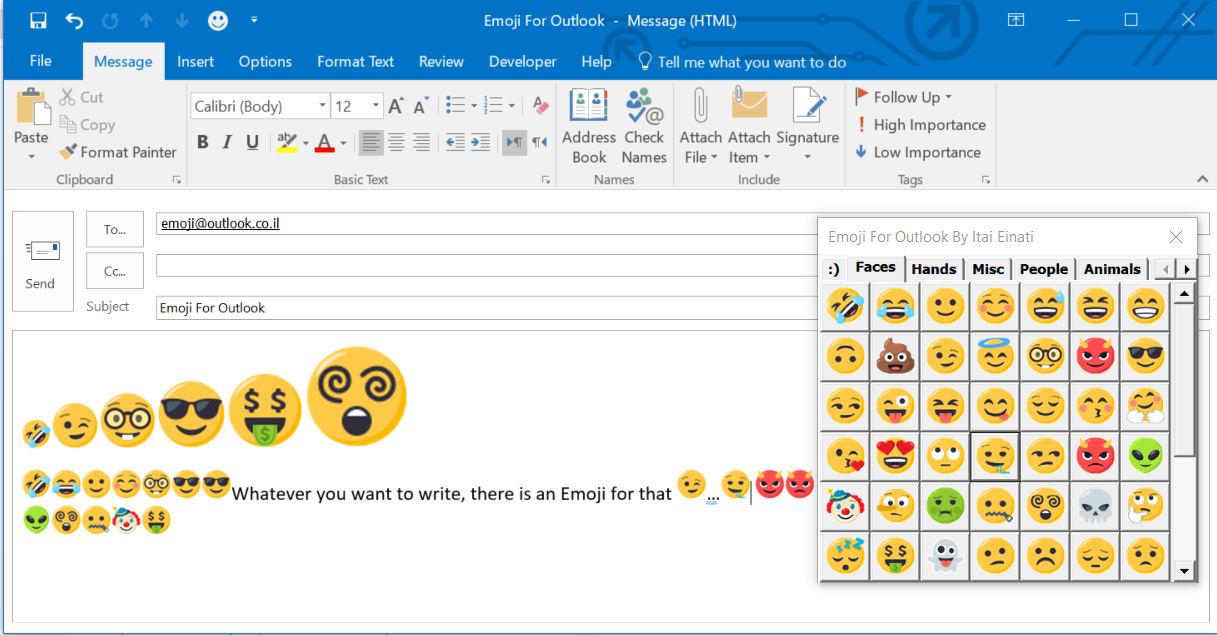Click the Check Names icon
This screenshot has width=1217, height=635.
pos(644,127)
